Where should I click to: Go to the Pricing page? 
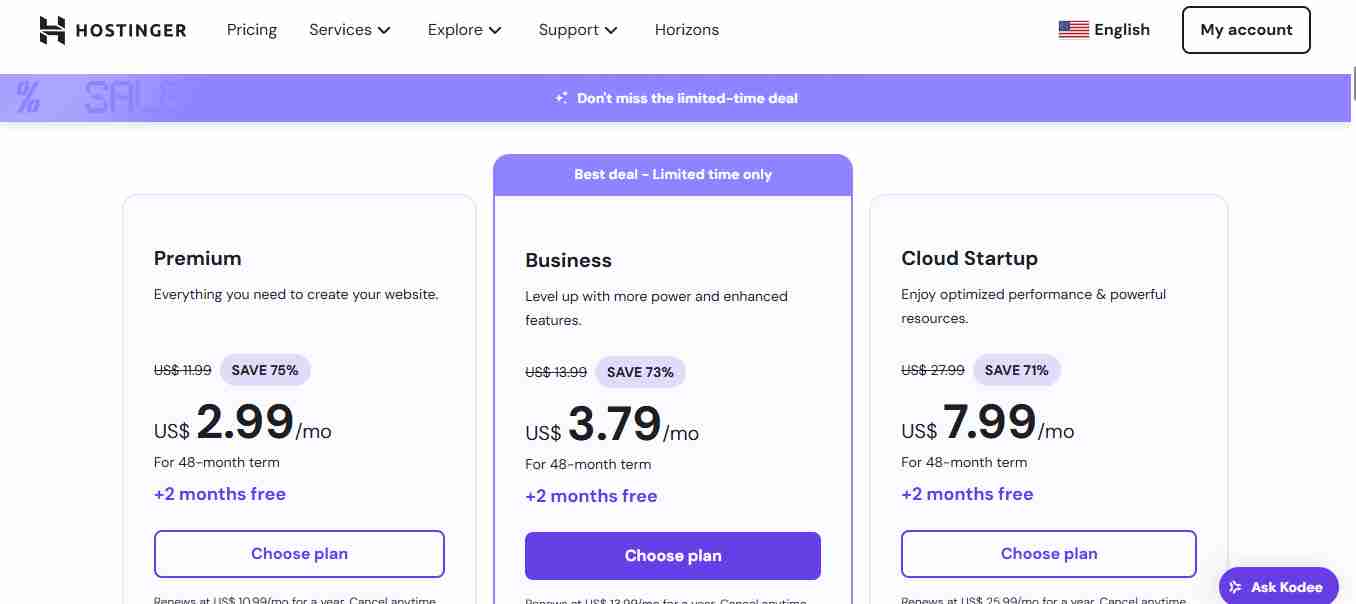click(x=252, y=30)
